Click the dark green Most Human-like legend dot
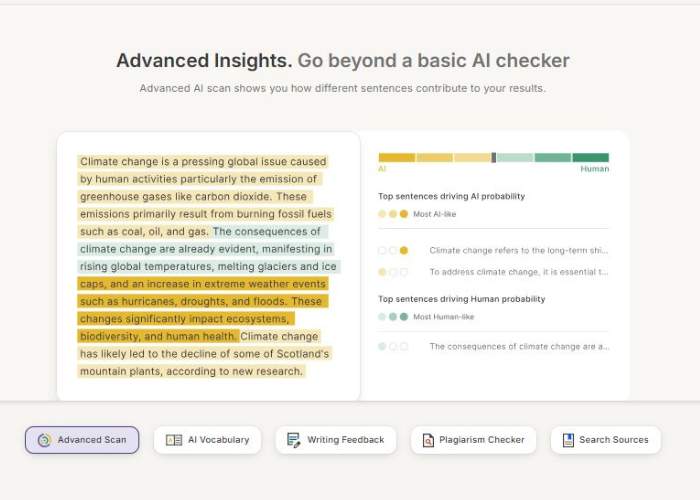700x500 pixels. 404,317
